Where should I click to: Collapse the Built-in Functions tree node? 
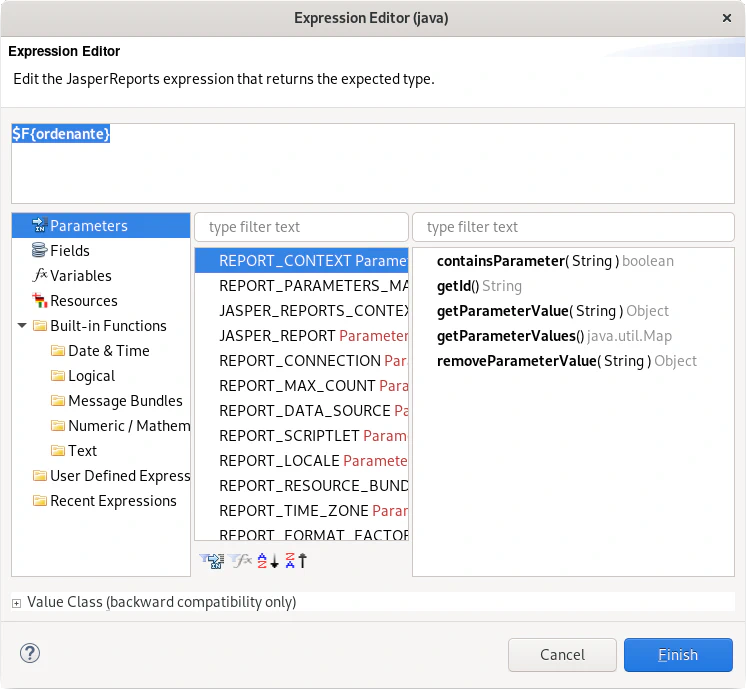pyautogui.click(x=22, y=326)
